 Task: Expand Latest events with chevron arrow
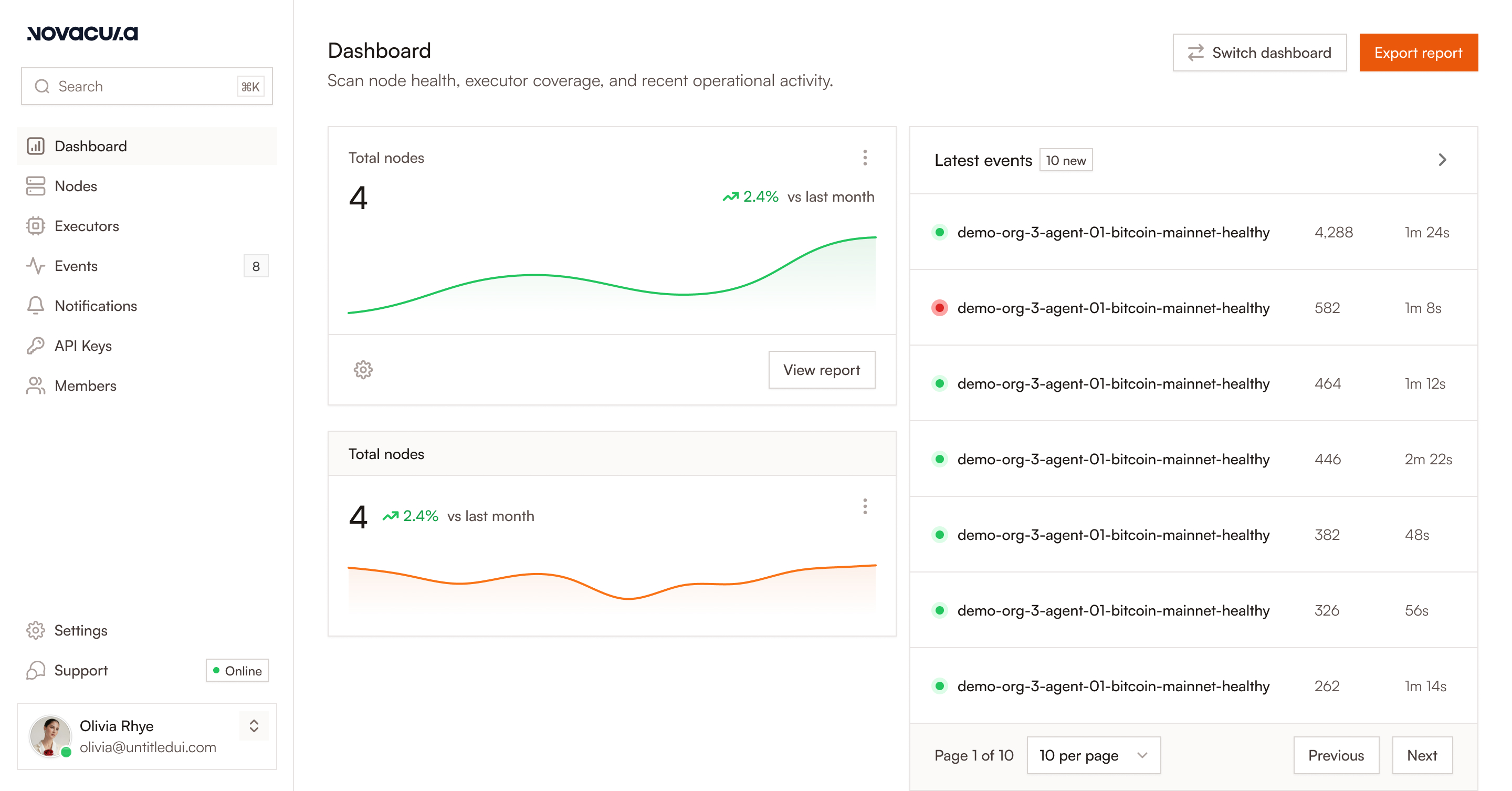point(1442,160)
